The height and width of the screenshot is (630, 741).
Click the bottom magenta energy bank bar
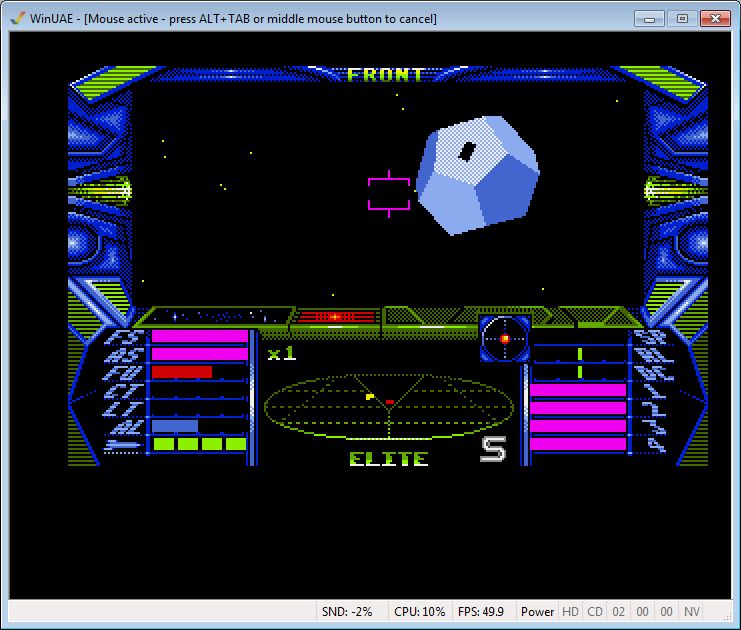(578, 444)
